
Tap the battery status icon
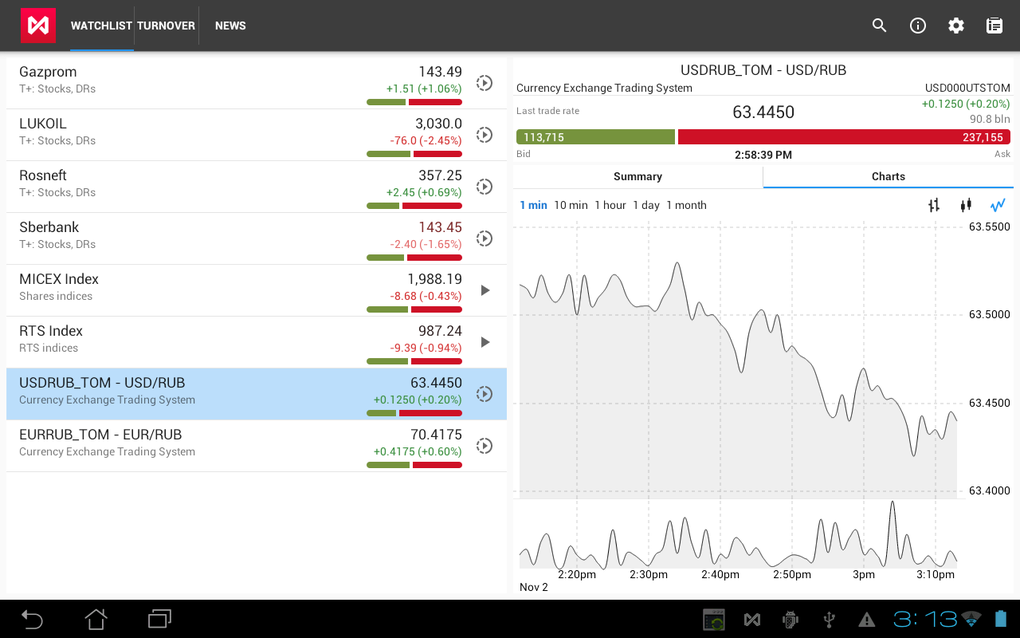coord(1001,618)
